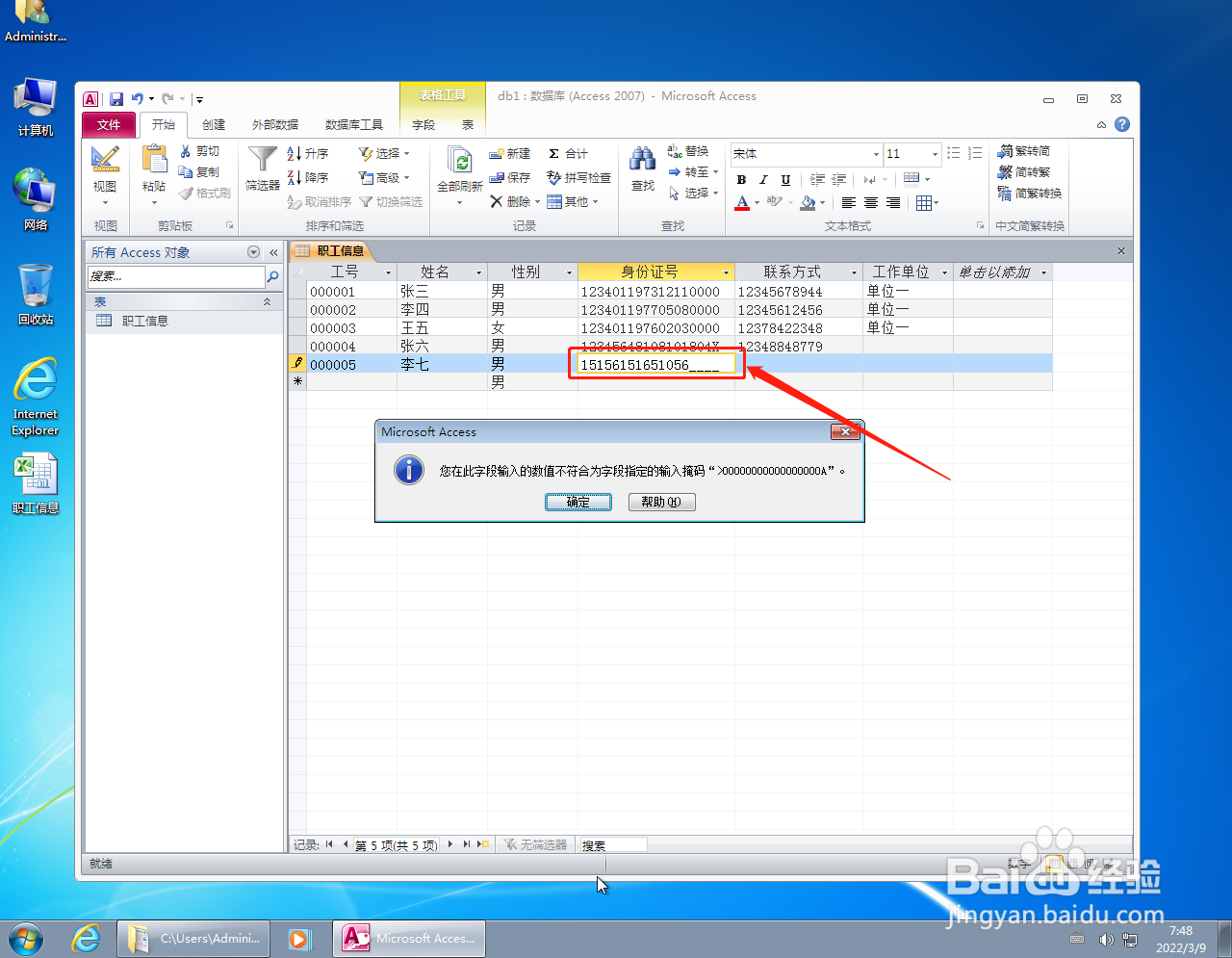This screenshot has height=958, width=1232.
Task: Click new blank record navigator button
Action: tap(483, 844)
